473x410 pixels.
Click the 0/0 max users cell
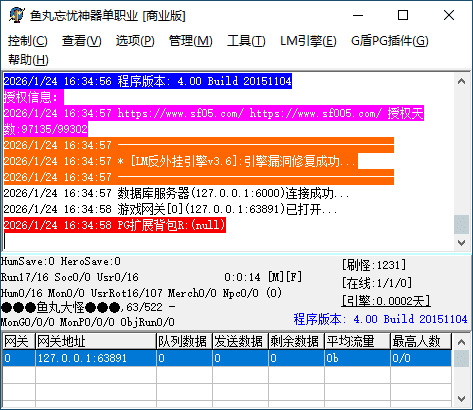click(x=421, y=358)
